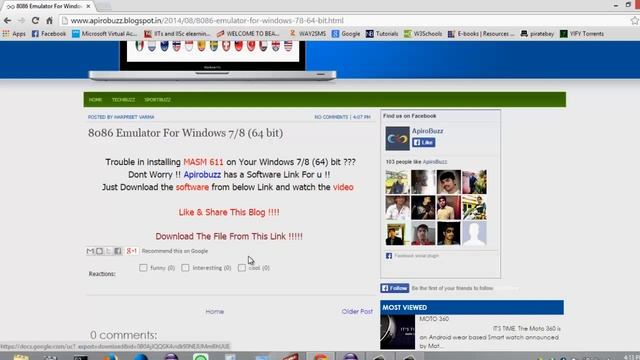
Task: Open the W3Schools bookmark
Action: 423,34
